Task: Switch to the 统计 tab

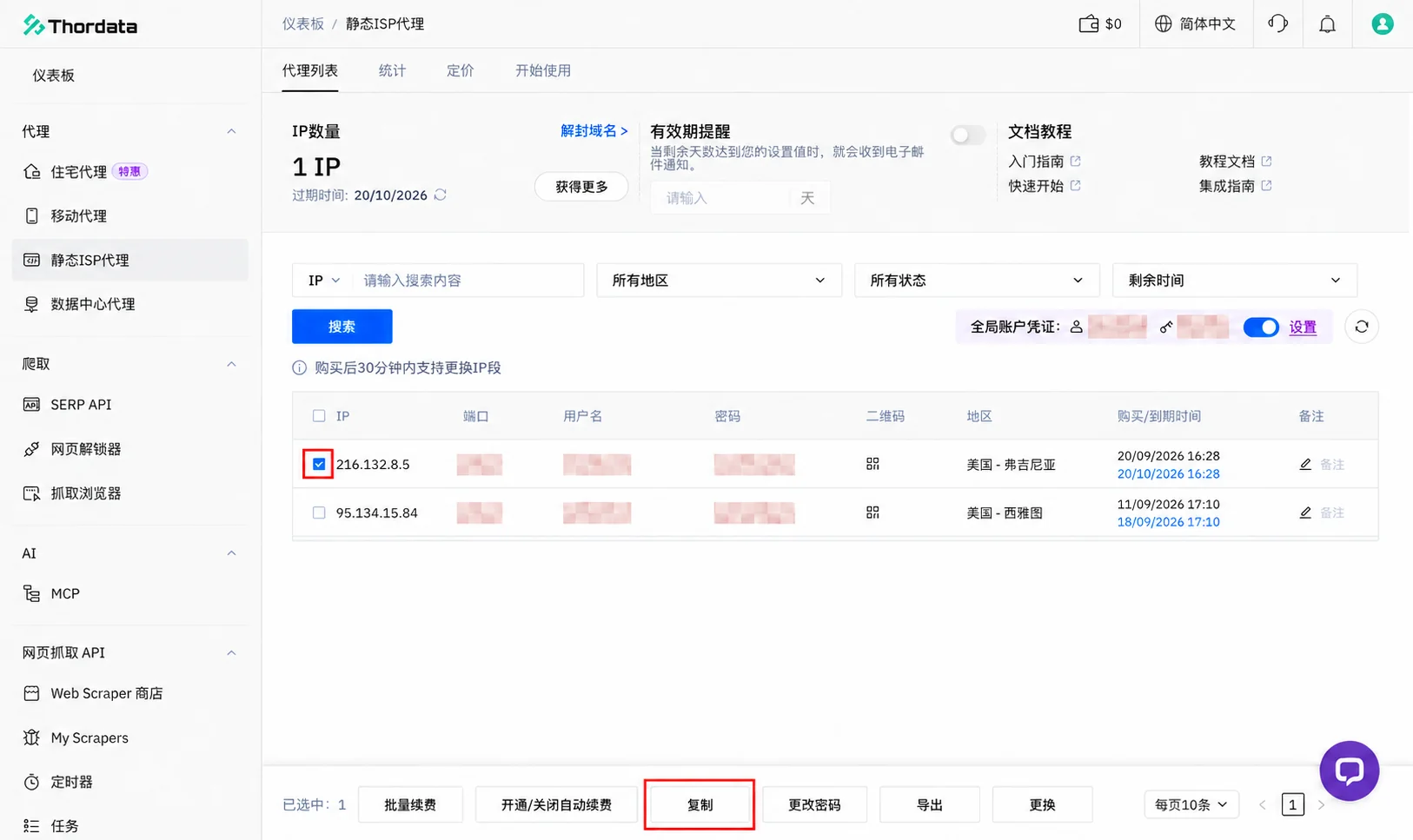Action: coord(392,70)
